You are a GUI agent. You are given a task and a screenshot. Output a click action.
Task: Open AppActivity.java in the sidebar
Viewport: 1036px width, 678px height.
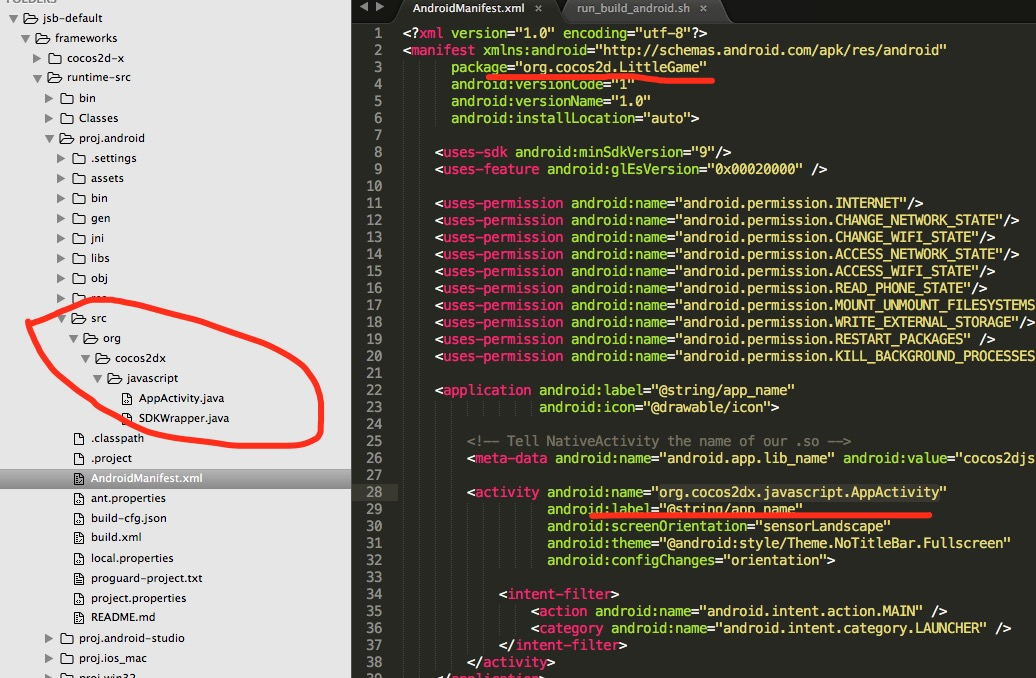181,398
